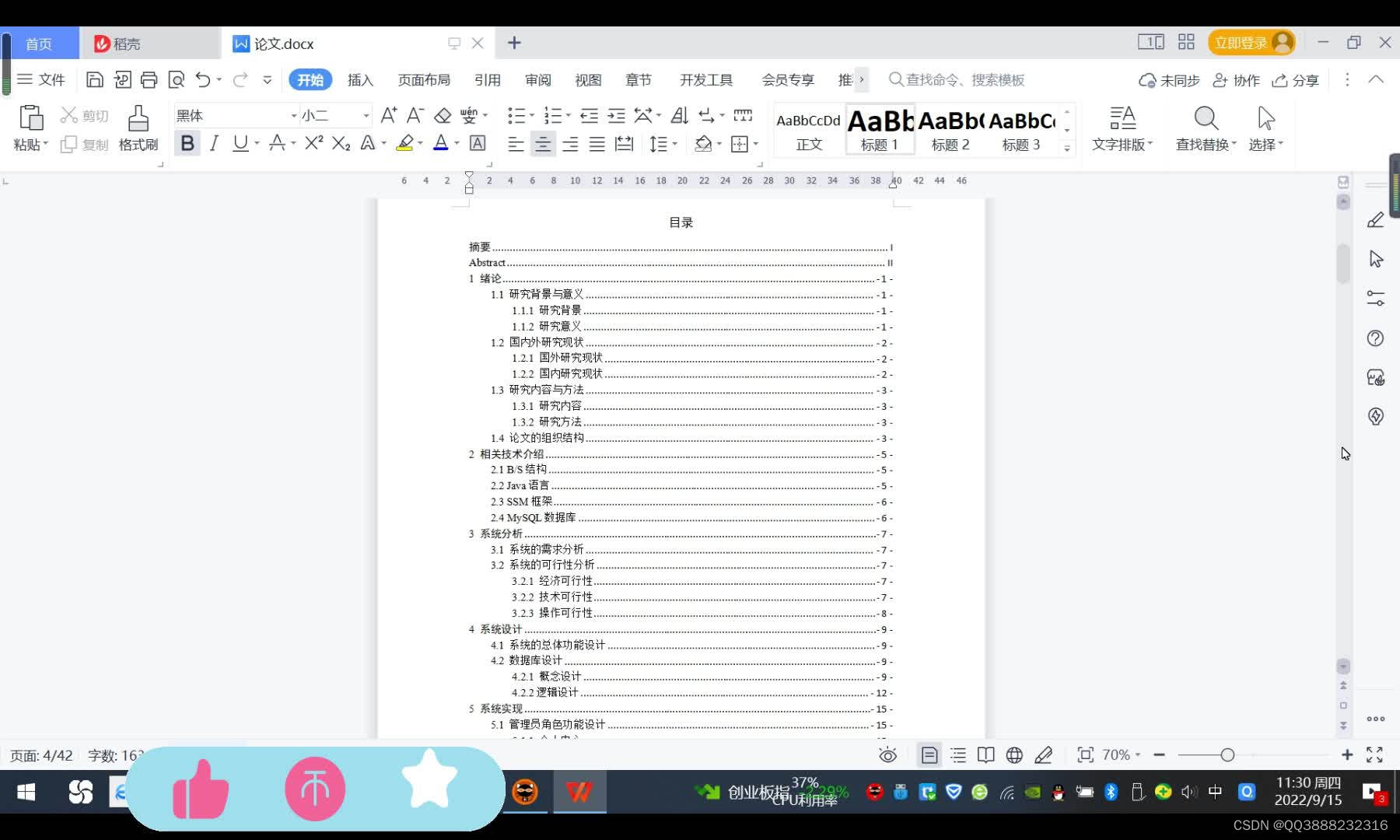Decrease font size with A- icon
Screen dimensions: 1400x840
(415, 116)
